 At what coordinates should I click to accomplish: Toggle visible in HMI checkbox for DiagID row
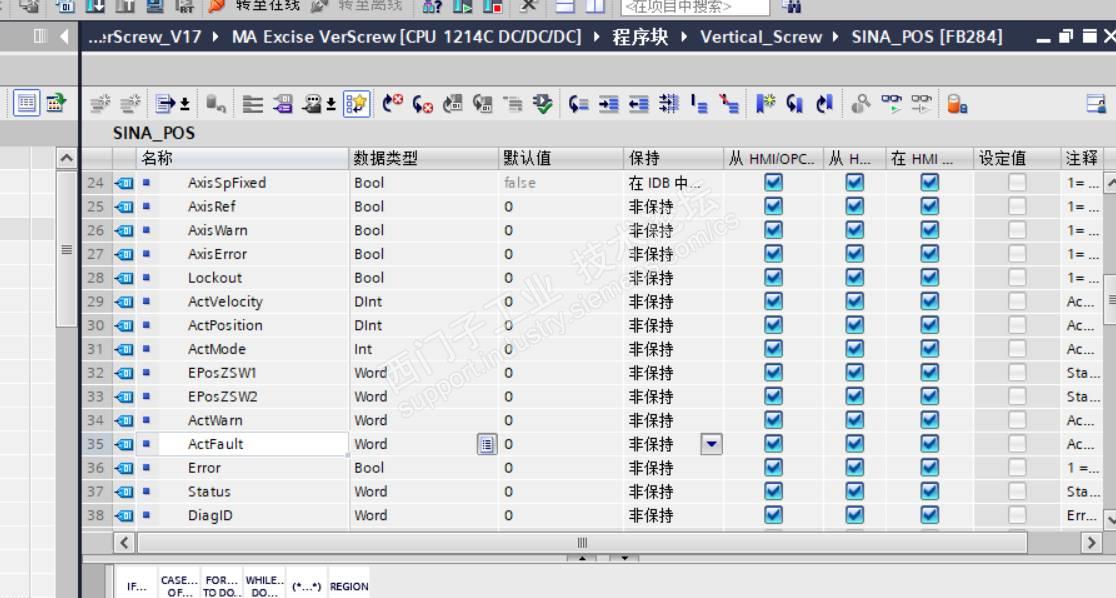tap(930, 515)
